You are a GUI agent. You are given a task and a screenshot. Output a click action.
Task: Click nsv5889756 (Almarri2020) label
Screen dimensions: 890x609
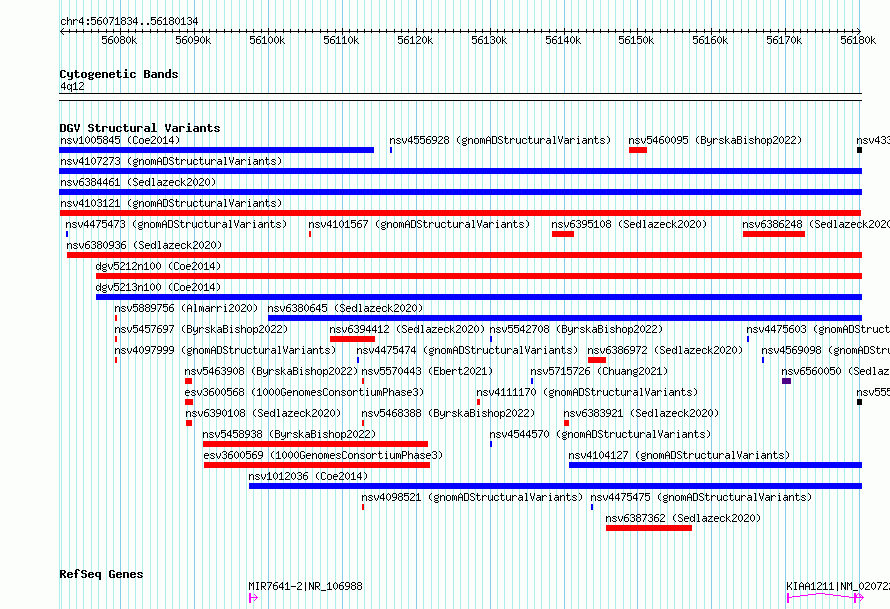point(186,308)
